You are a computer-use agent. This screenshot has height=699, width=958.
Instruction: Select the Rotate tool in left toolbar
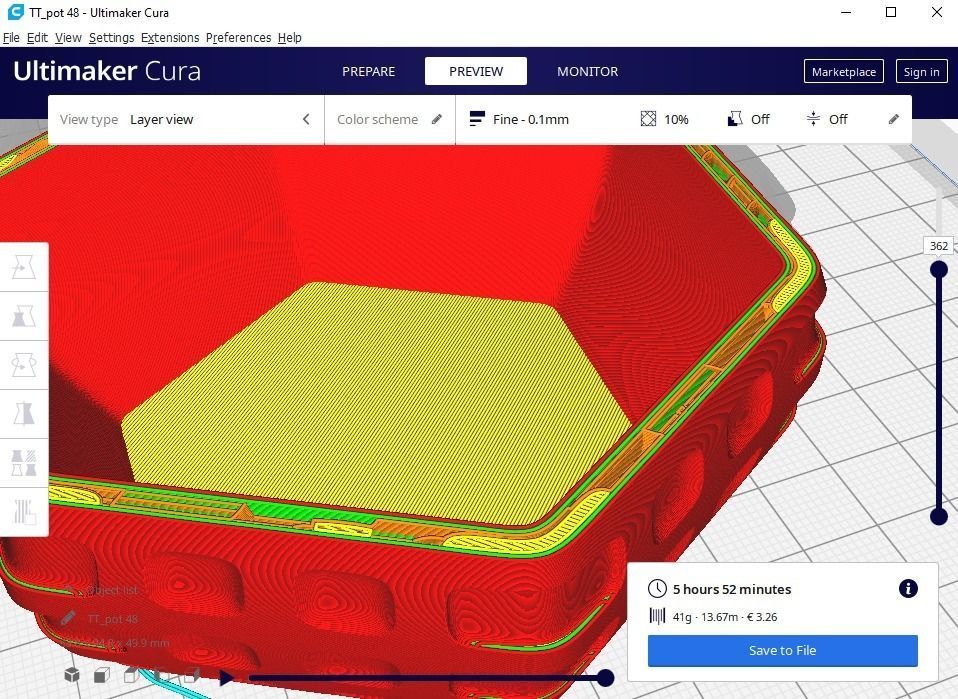[24, 365]
